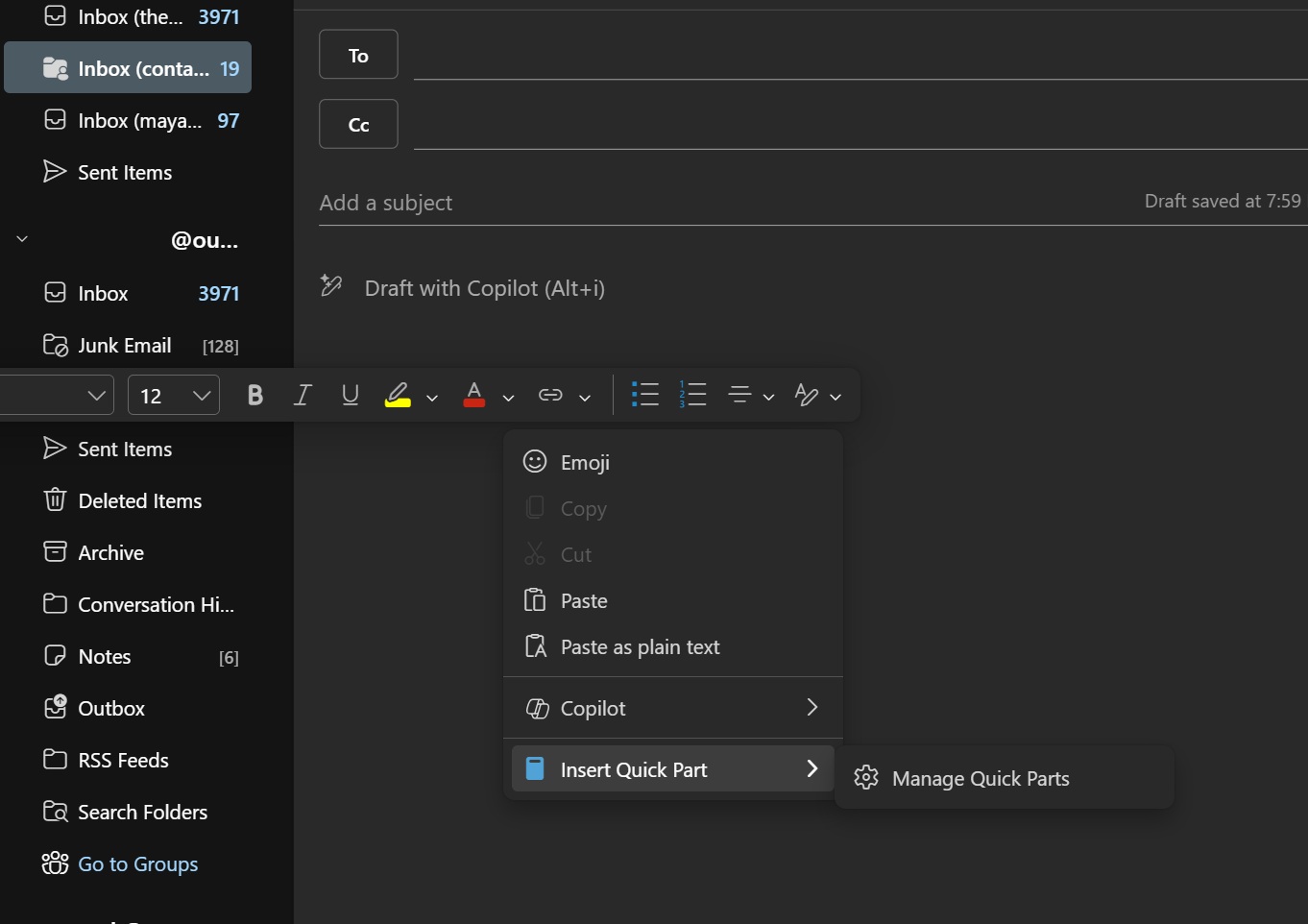This screenshot has height=924, width=1308.
Task: Click Manage Quick Parts
Action: (x=1004, y=778)
